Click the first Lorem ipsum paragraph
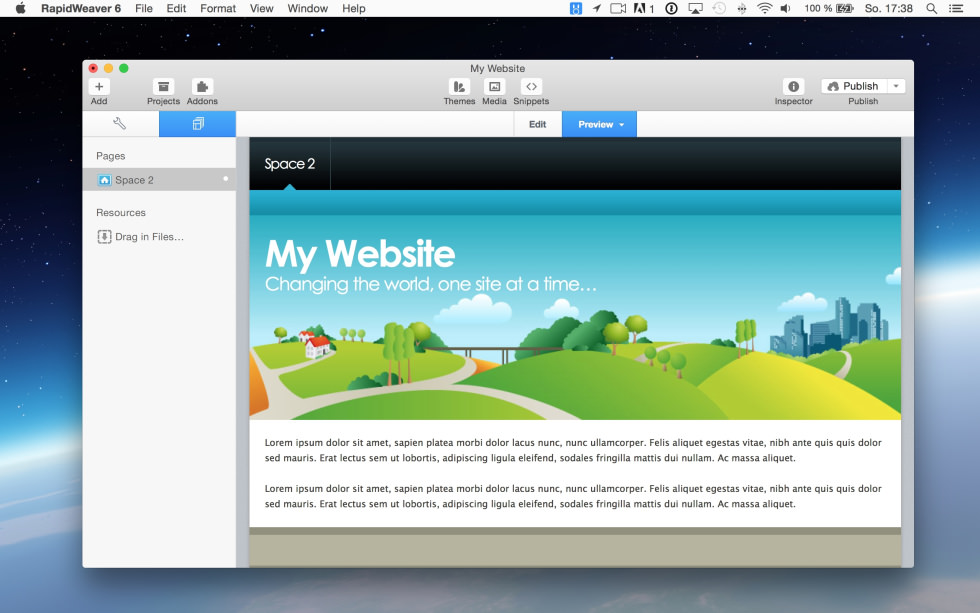The height and width of the screenshot is (613, 980). coord(573,450)
